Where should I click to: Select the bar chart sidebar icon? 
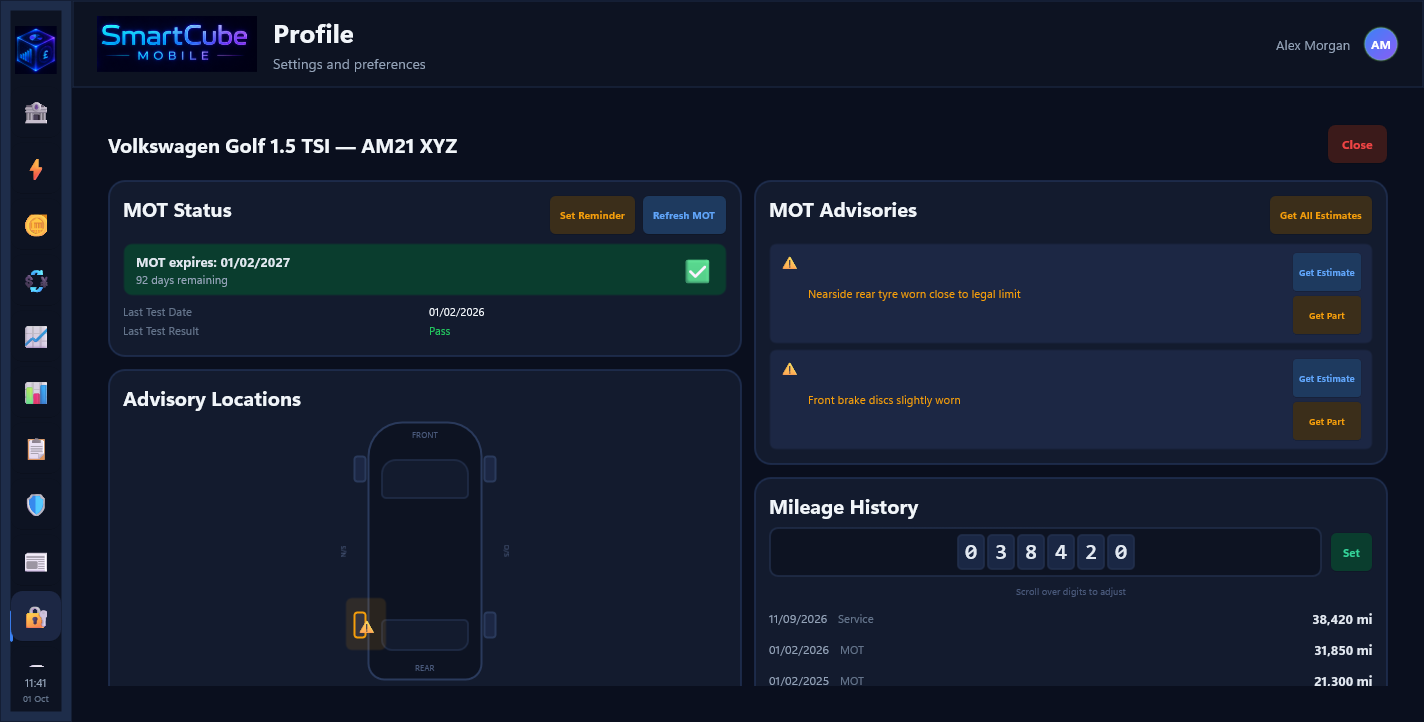[36, 393]
